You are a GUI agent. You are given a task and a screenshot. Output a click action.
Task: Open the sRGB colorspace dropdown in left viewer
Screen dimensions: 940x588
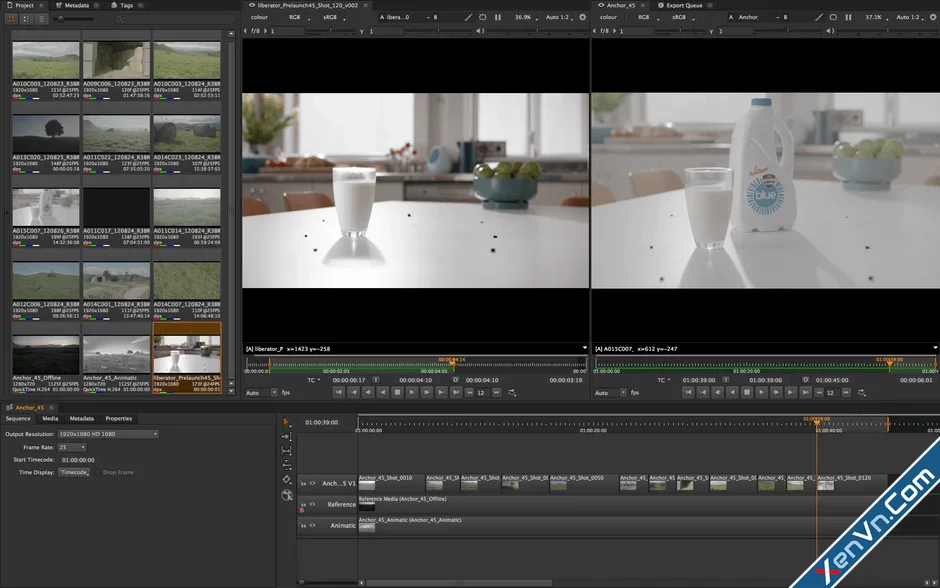tap(334, 17)
